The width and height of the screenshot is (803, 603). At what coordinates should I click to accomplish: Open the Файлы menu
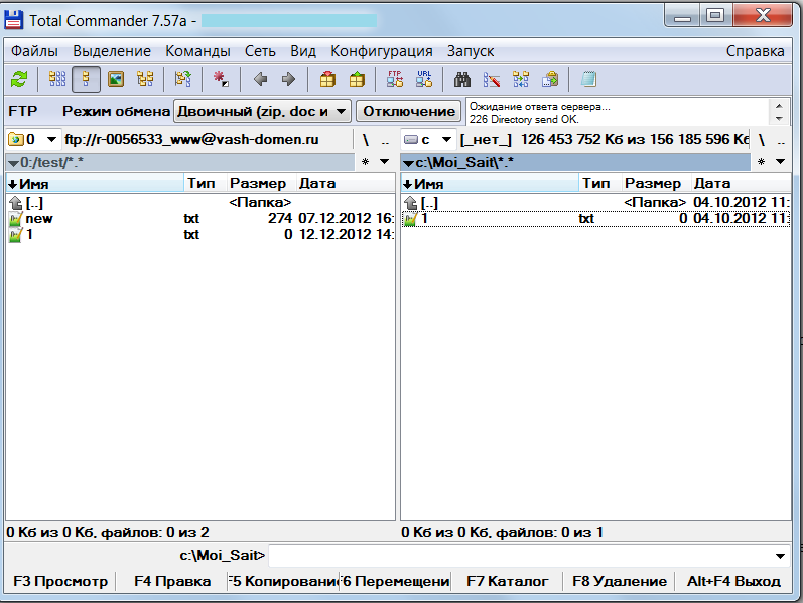[x=34, y=51]
